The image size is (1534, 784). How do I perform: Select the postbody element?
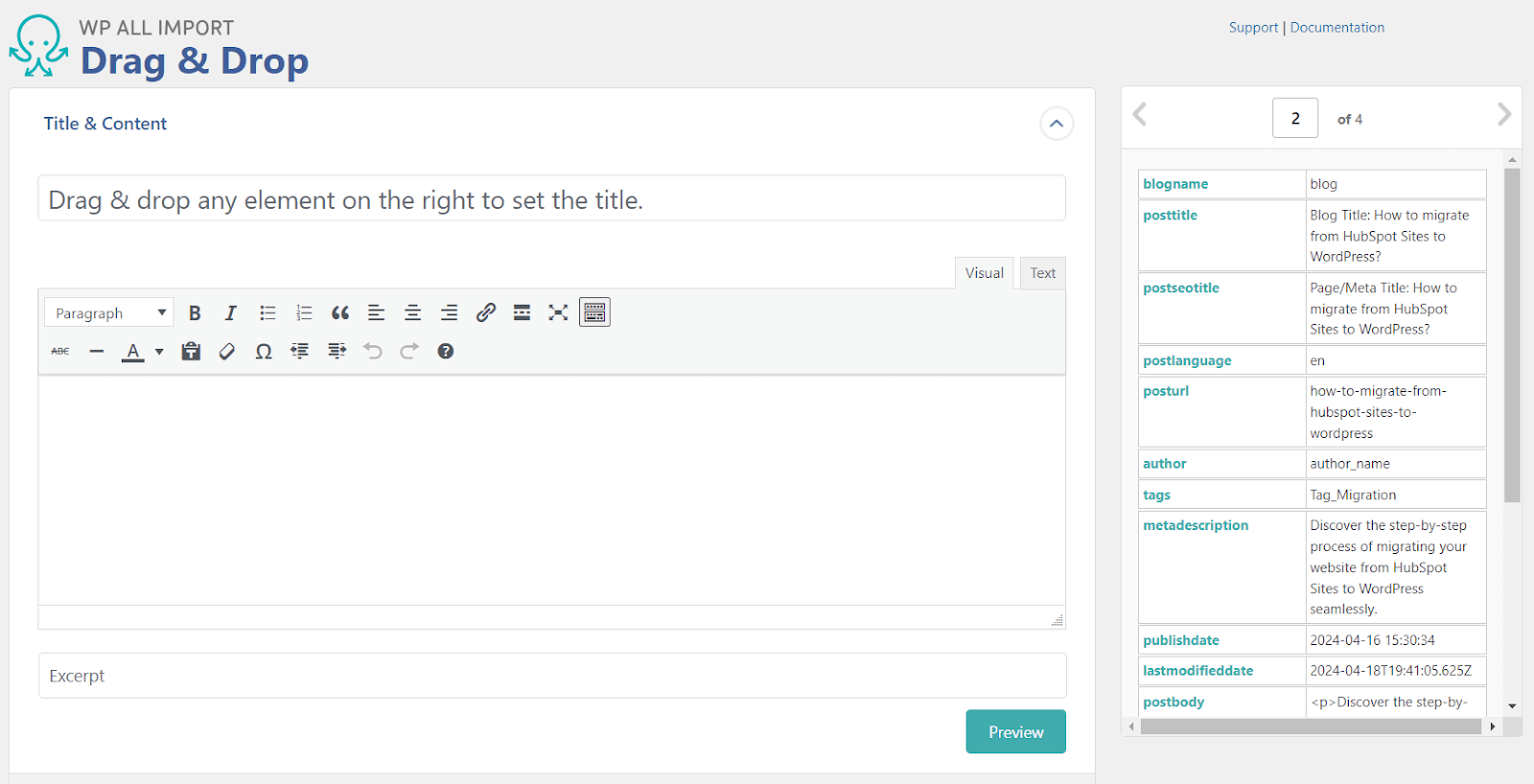pyautogui.click(x=1174, y=703)
